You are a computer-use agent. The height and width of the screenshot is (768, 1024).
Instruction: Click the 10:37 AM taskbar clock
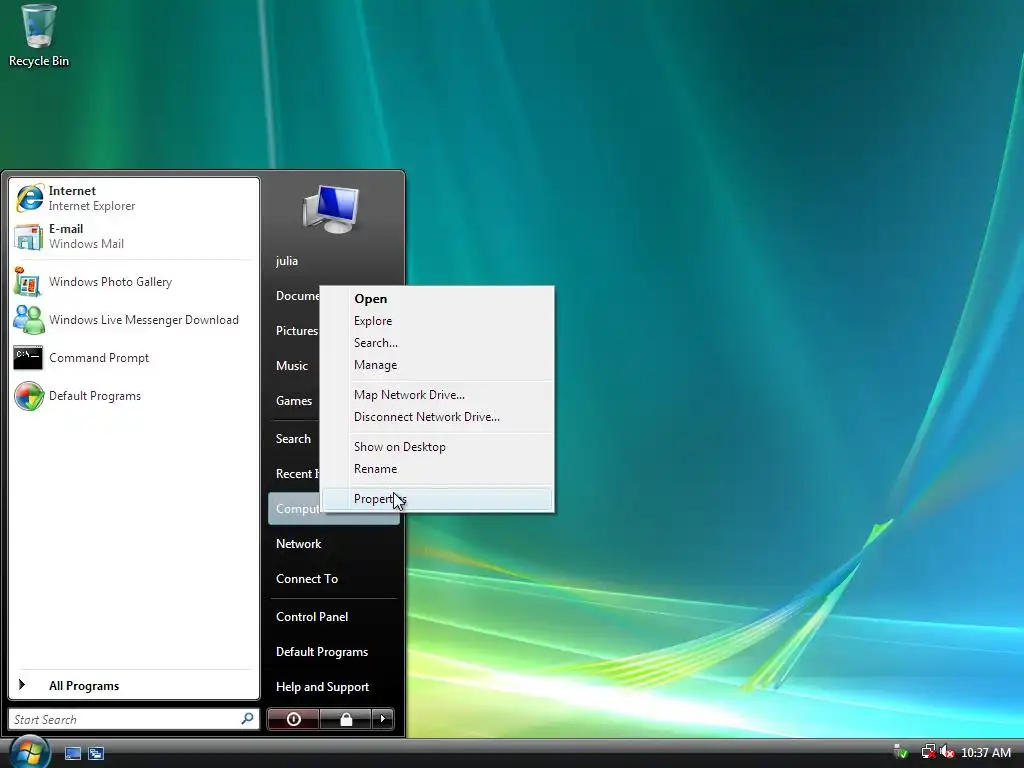(985, 752)
